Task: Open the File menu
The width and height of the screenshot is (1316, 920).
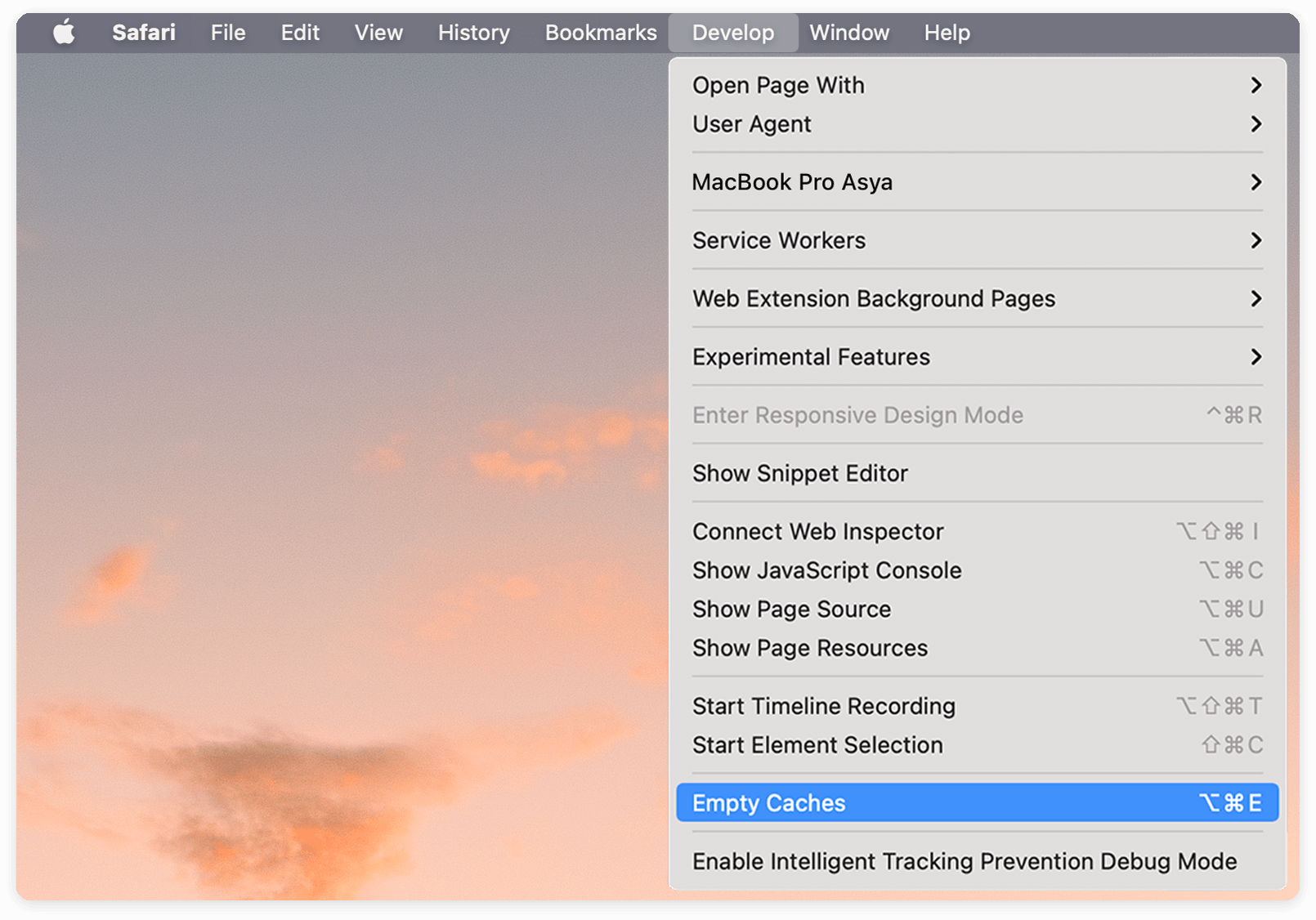Action: click(228, 33)
